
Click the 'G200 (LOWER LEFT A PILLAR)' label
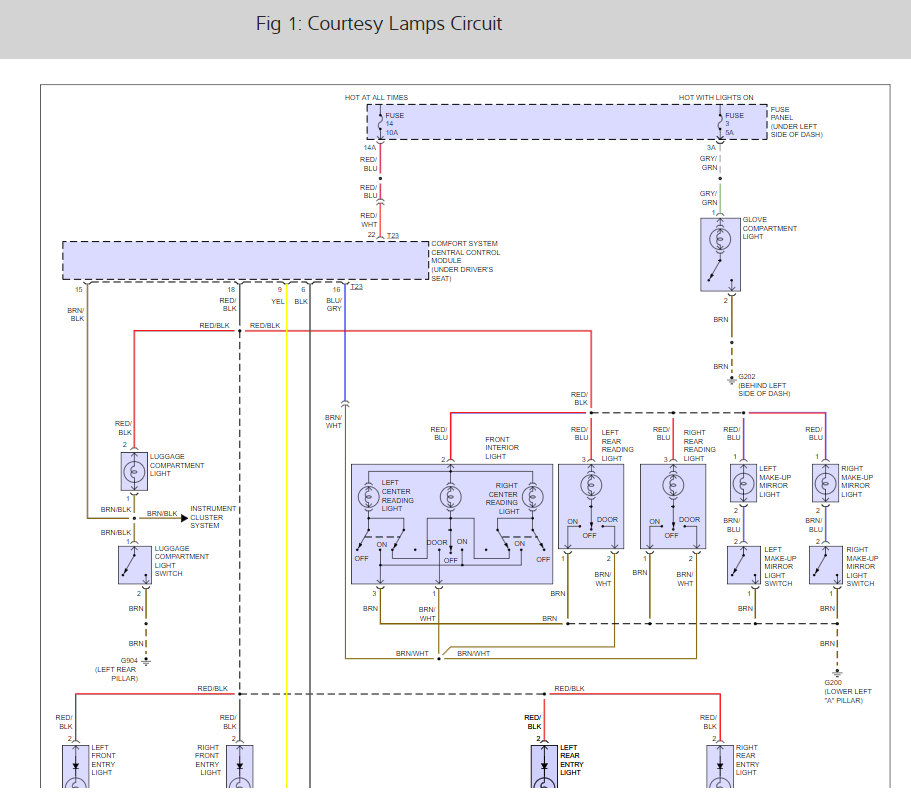click(848, 691)
